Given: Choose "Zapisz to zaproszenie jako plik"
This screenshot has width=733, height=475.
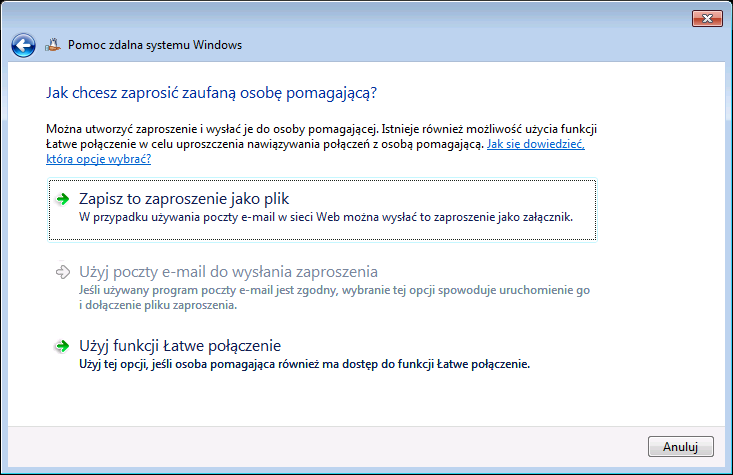Looking at the screenshot, I should [x=183, y=199].
